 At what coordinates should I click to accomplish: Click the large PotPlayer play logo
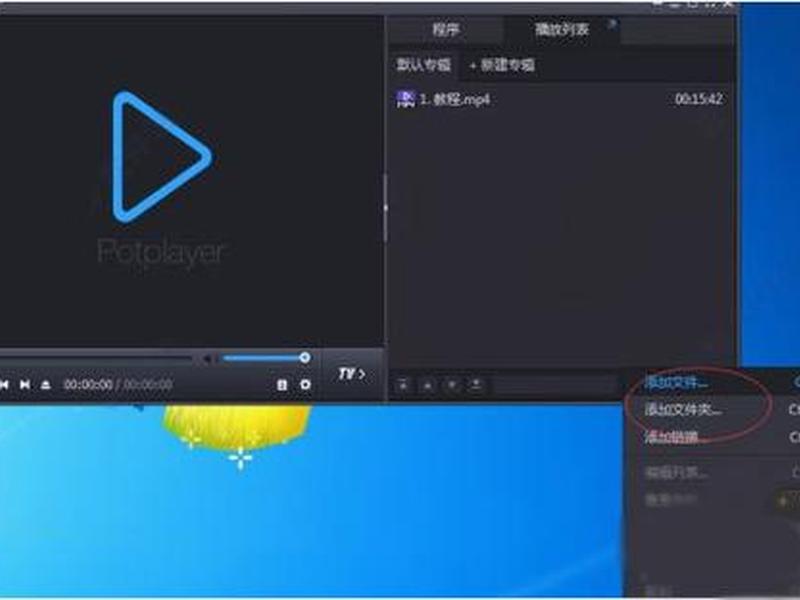(162, 157)
